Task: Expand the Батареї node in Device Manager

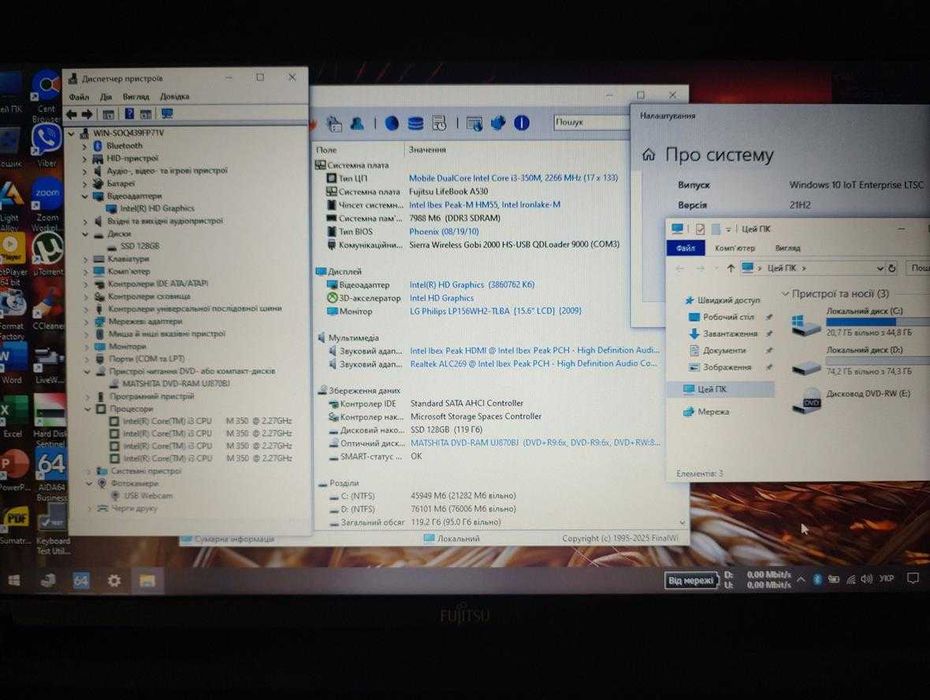Action: click(84, 183)
